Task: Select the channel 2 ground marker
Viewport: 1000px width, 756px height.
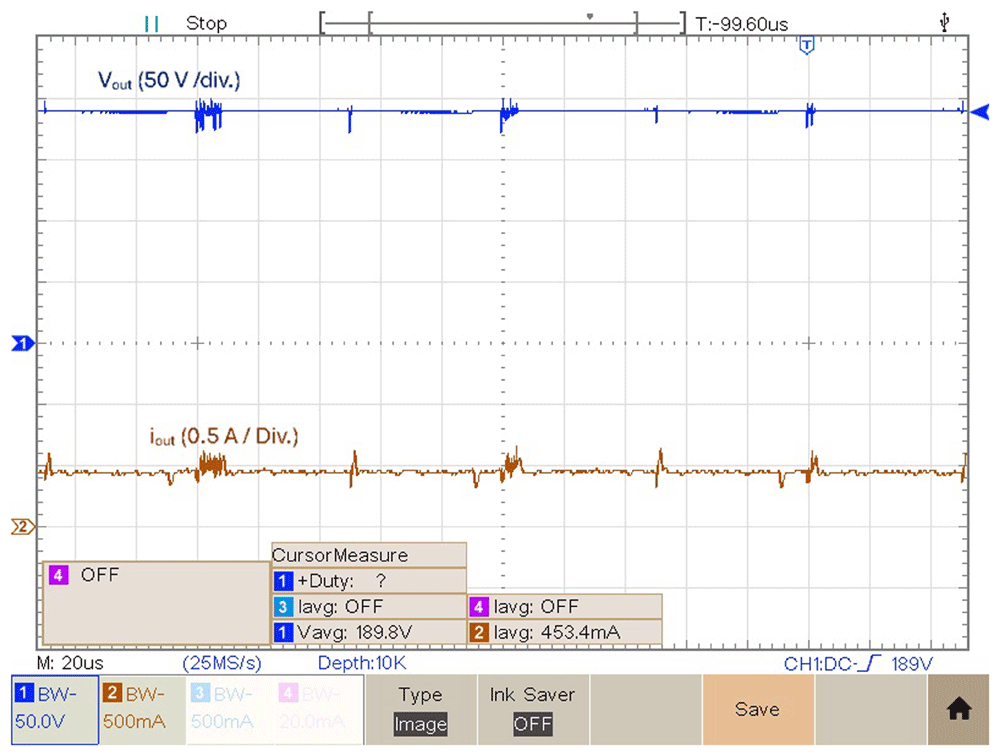Action: point(24,527)
